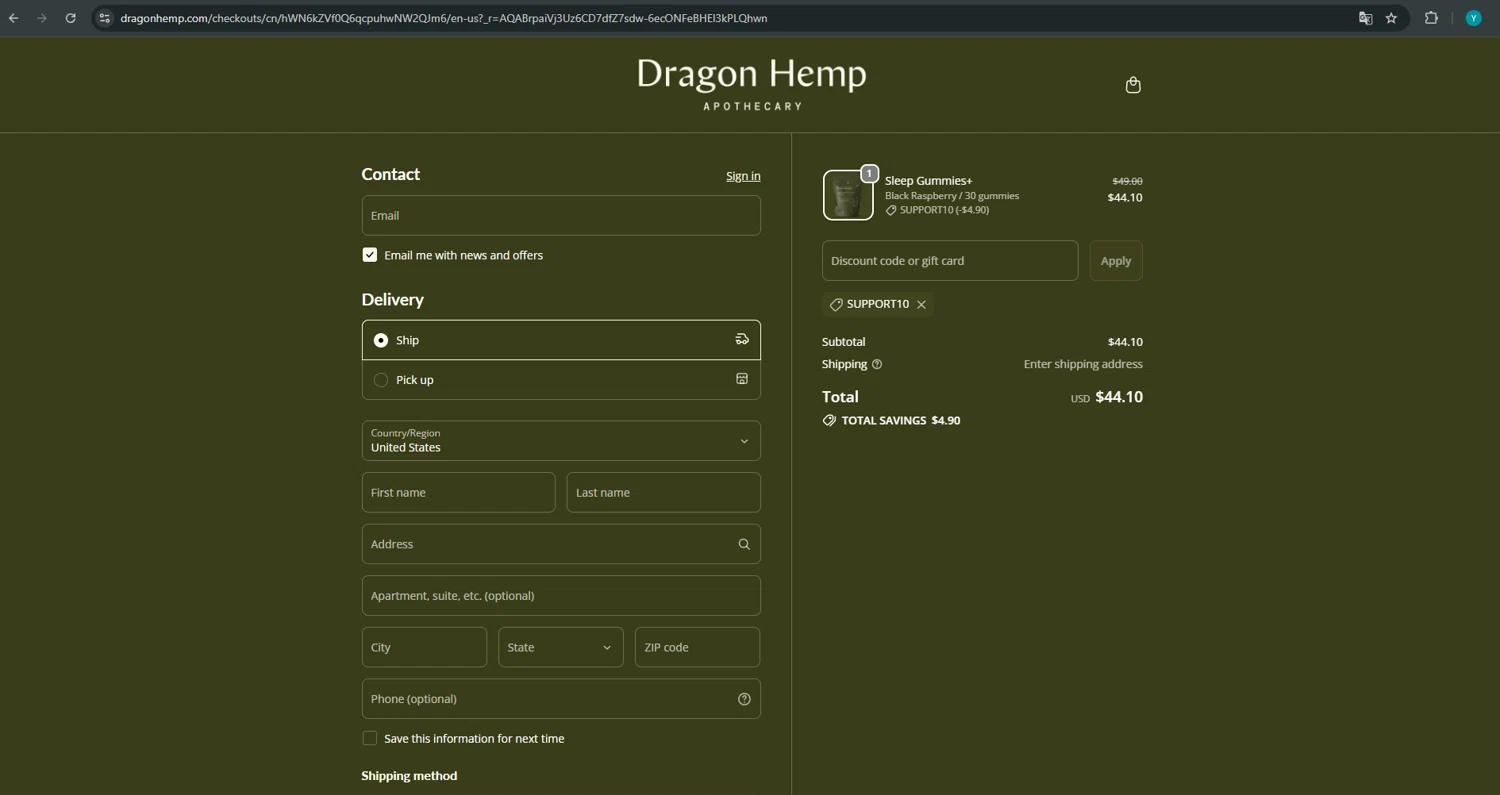This screenshot has height=795, width=1500.
Task: Click the Phone (optional) field
Action: [x=561, y=699]
